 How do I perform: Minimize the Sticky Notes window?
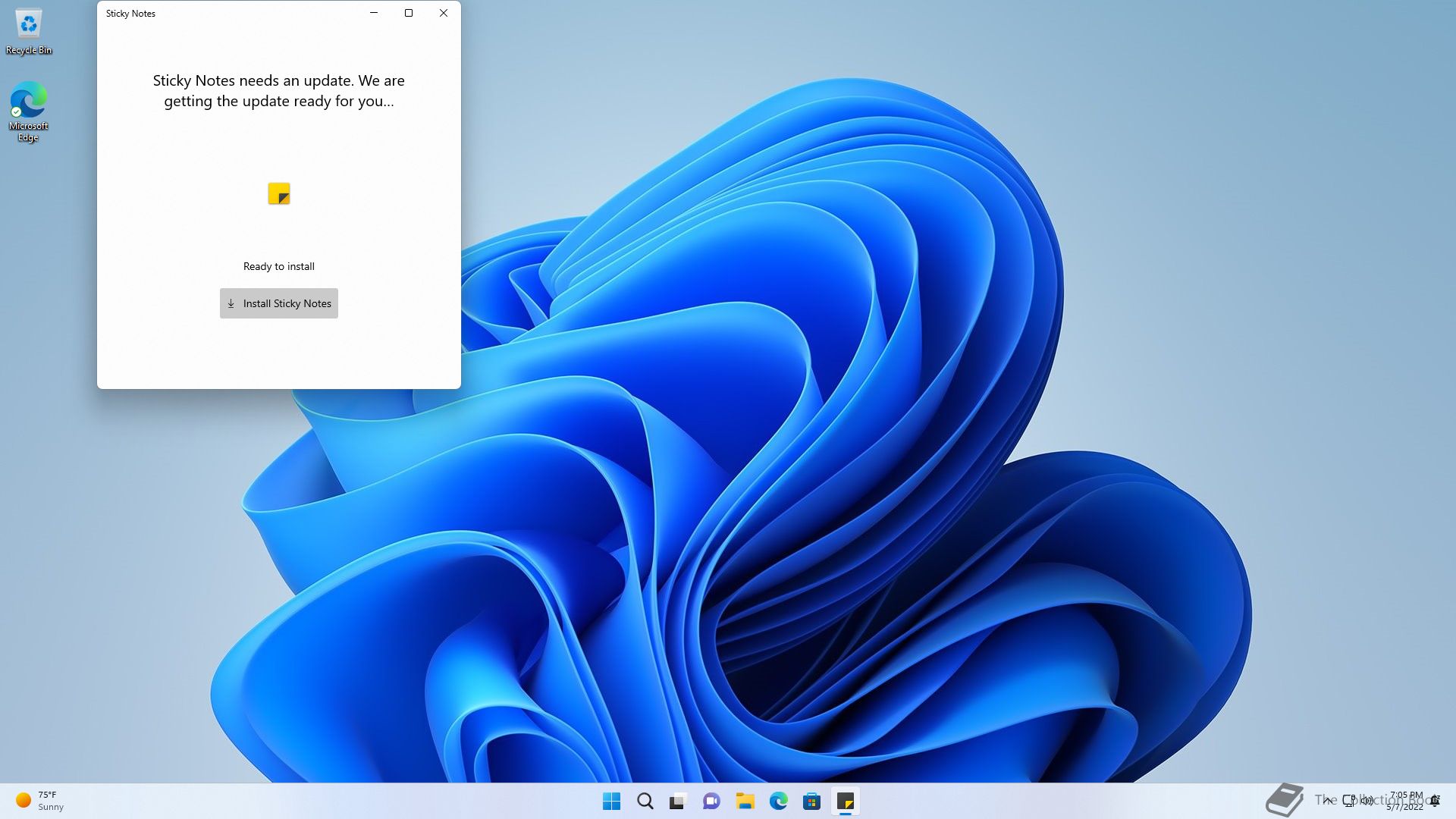click(373, 13)
